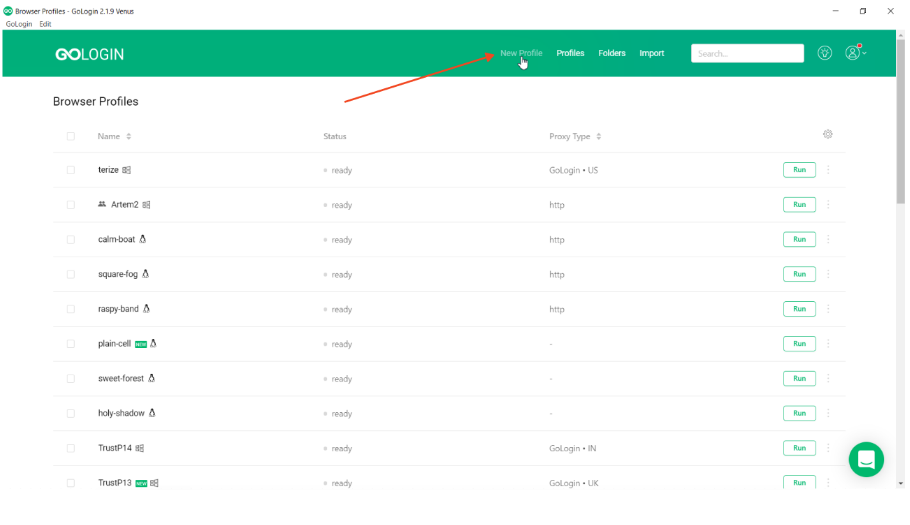Sort profiles by Name column arrows

click(129, 136)
